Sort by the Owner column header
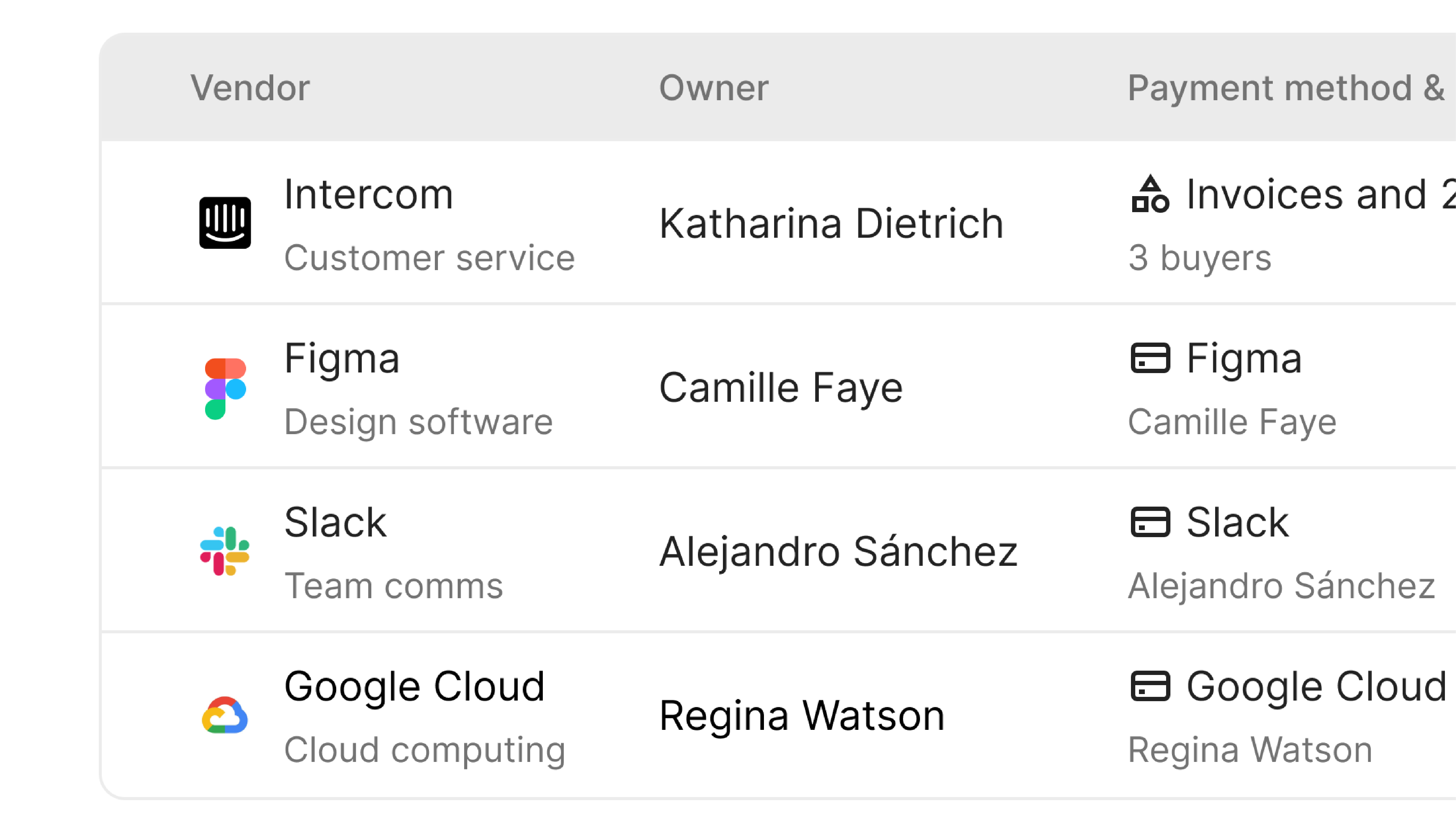This screenshot has width=1456, height=839. click(x=713, y=88)
